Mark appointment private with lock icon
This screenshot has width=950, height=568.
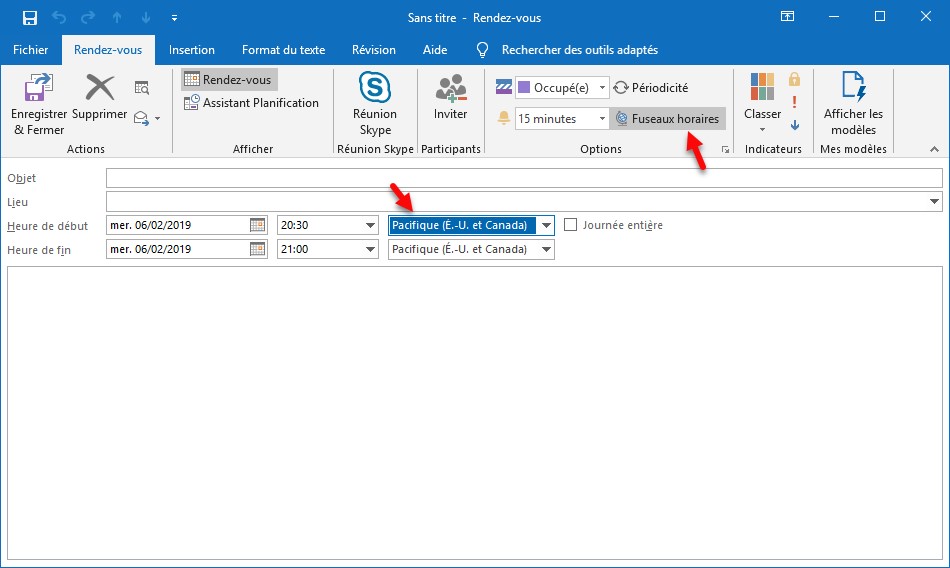[795, 79]
